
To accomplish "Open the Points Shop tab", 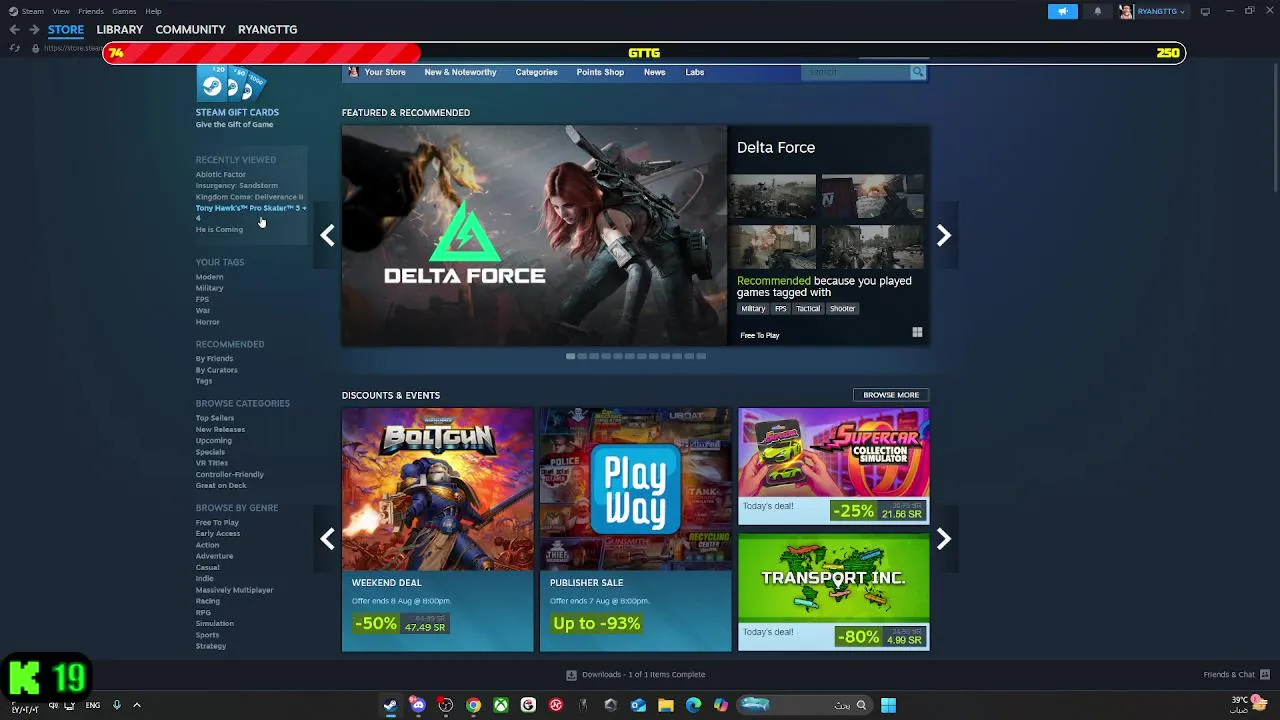I will 600,72.
